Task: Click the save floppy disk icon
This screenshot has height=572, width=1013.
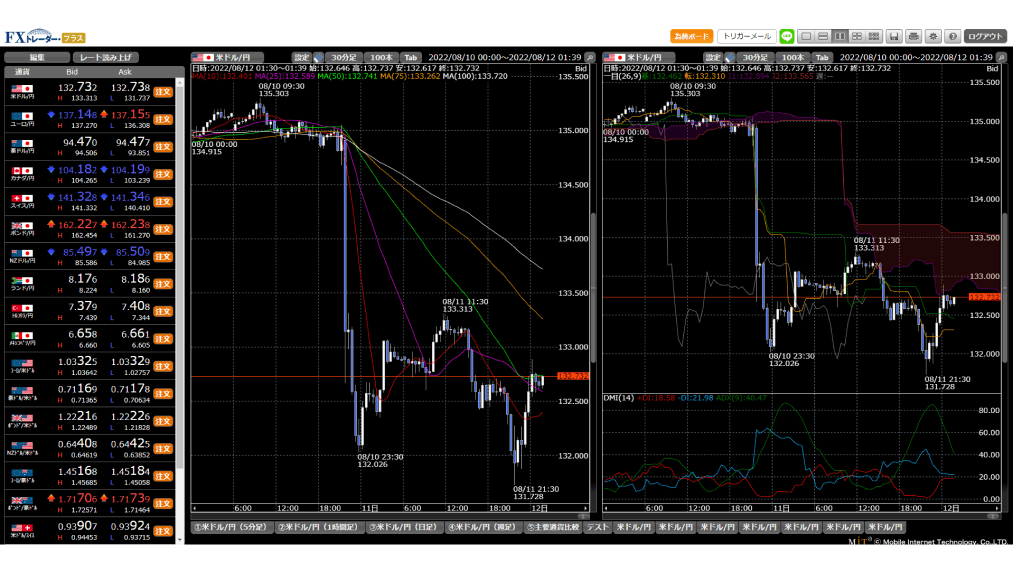Action: click(x=894, y=37)
